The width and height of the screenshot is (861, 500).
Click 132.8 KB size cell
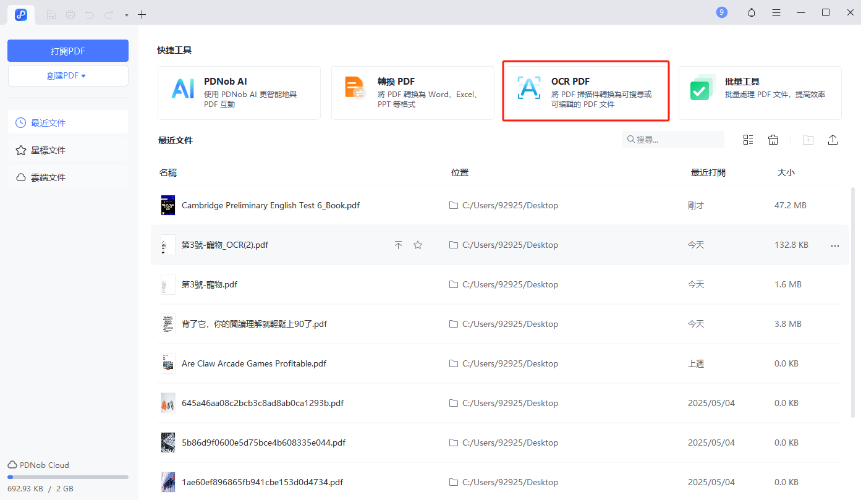tap(791, 245)
